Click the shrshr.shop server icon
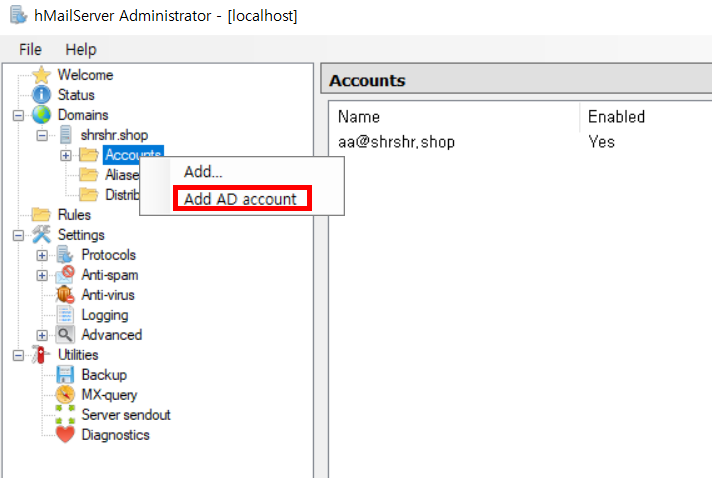 65,135
